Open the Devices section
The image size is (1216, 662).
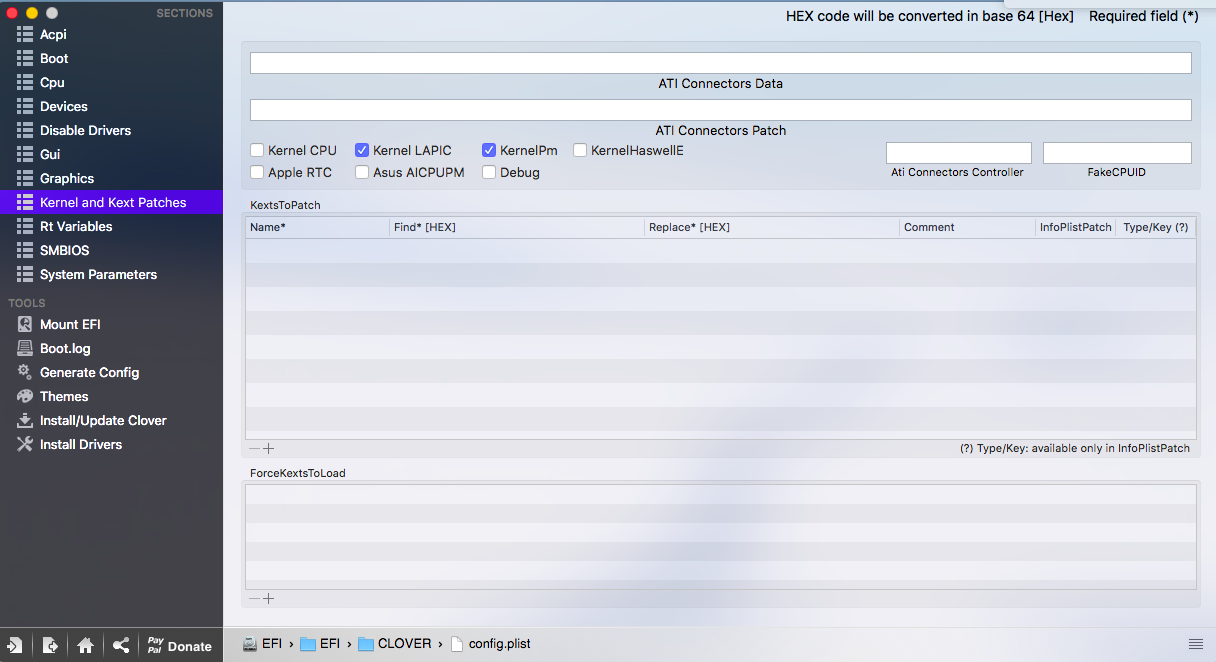(x=111, y=106)
